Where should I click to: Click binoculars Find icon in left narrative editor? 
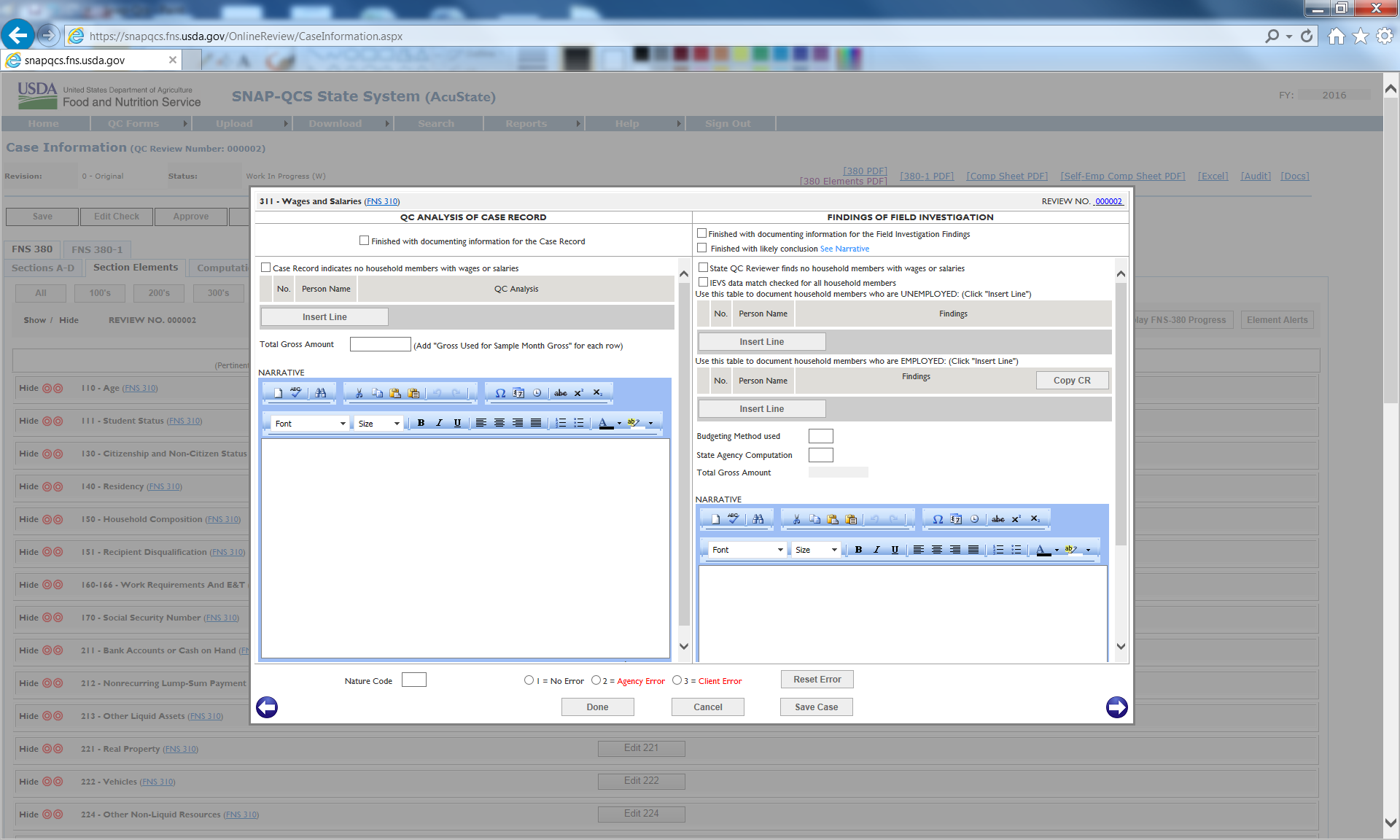[x=321, y=392]
